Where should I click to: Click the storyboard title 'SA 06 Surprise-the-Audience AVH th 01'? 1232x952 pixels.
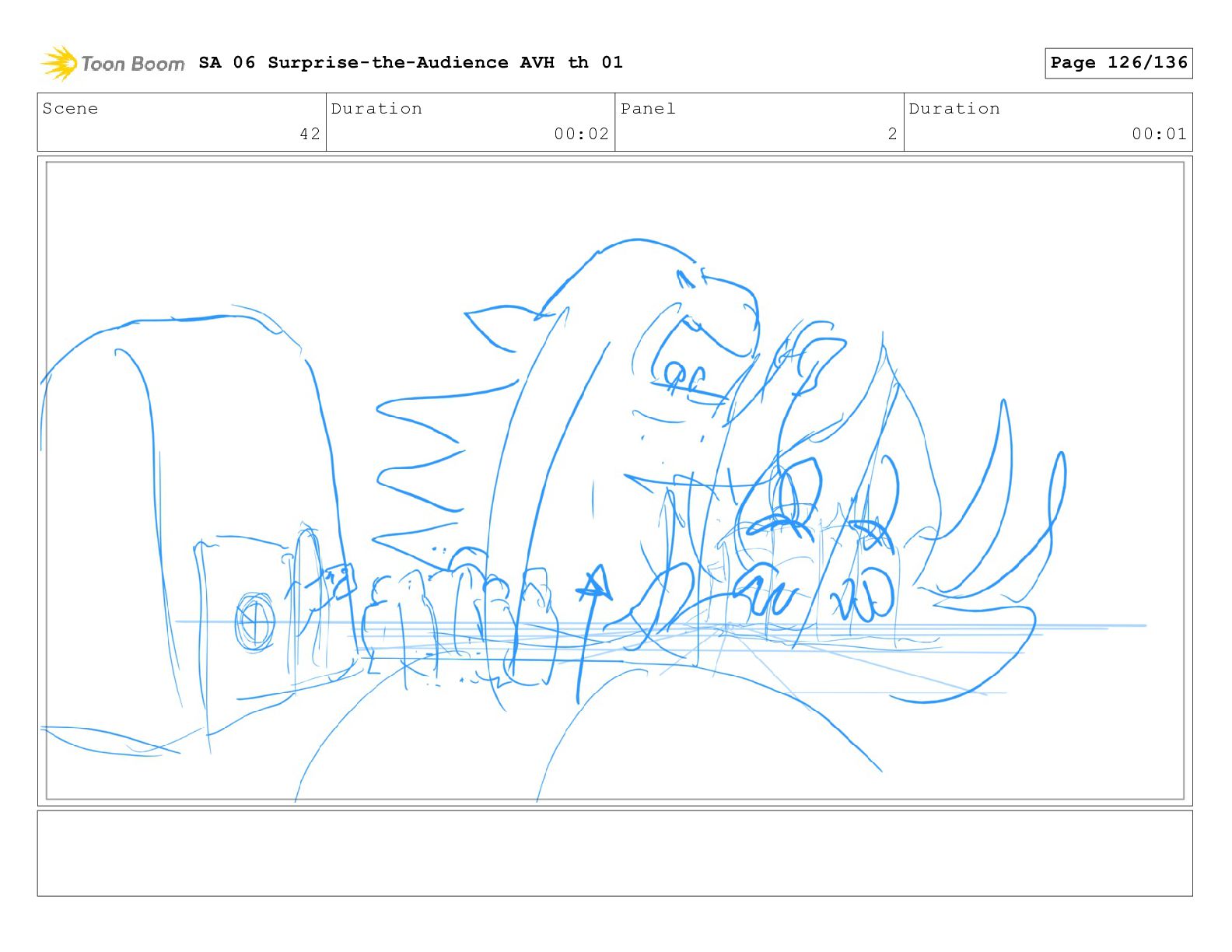point(411,62)
